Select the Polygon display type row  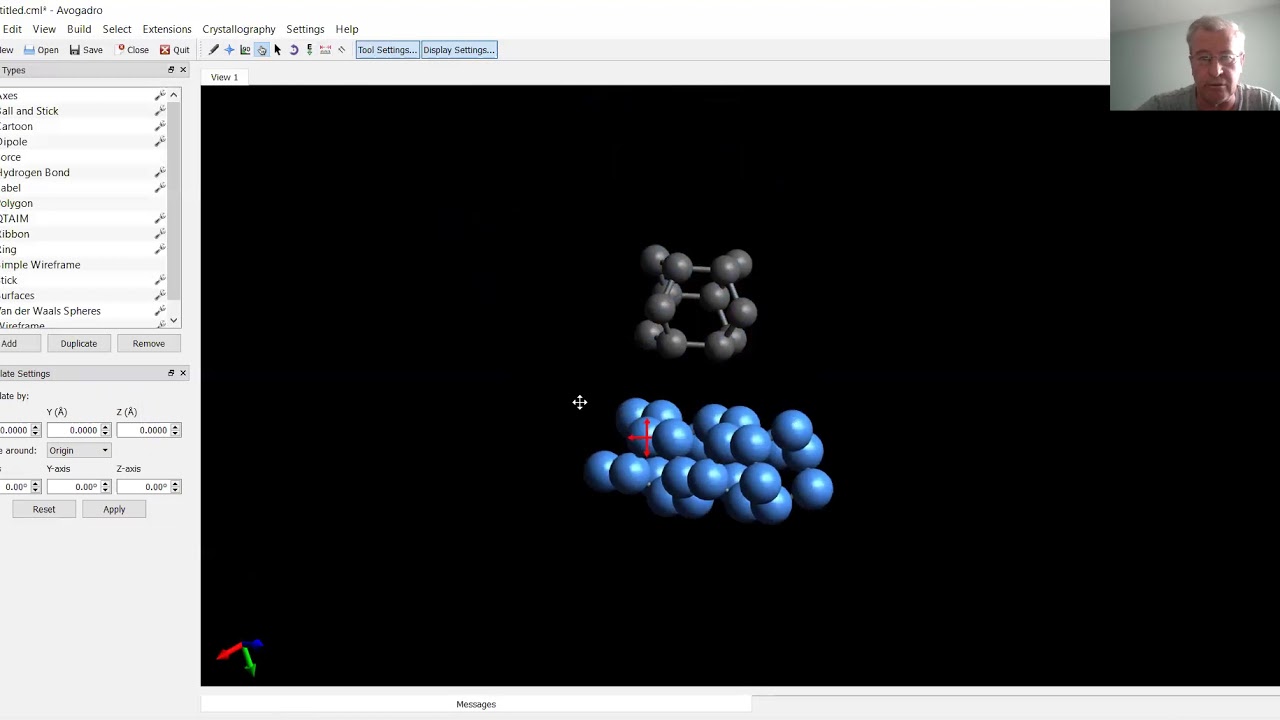click(x=83, y=203)
